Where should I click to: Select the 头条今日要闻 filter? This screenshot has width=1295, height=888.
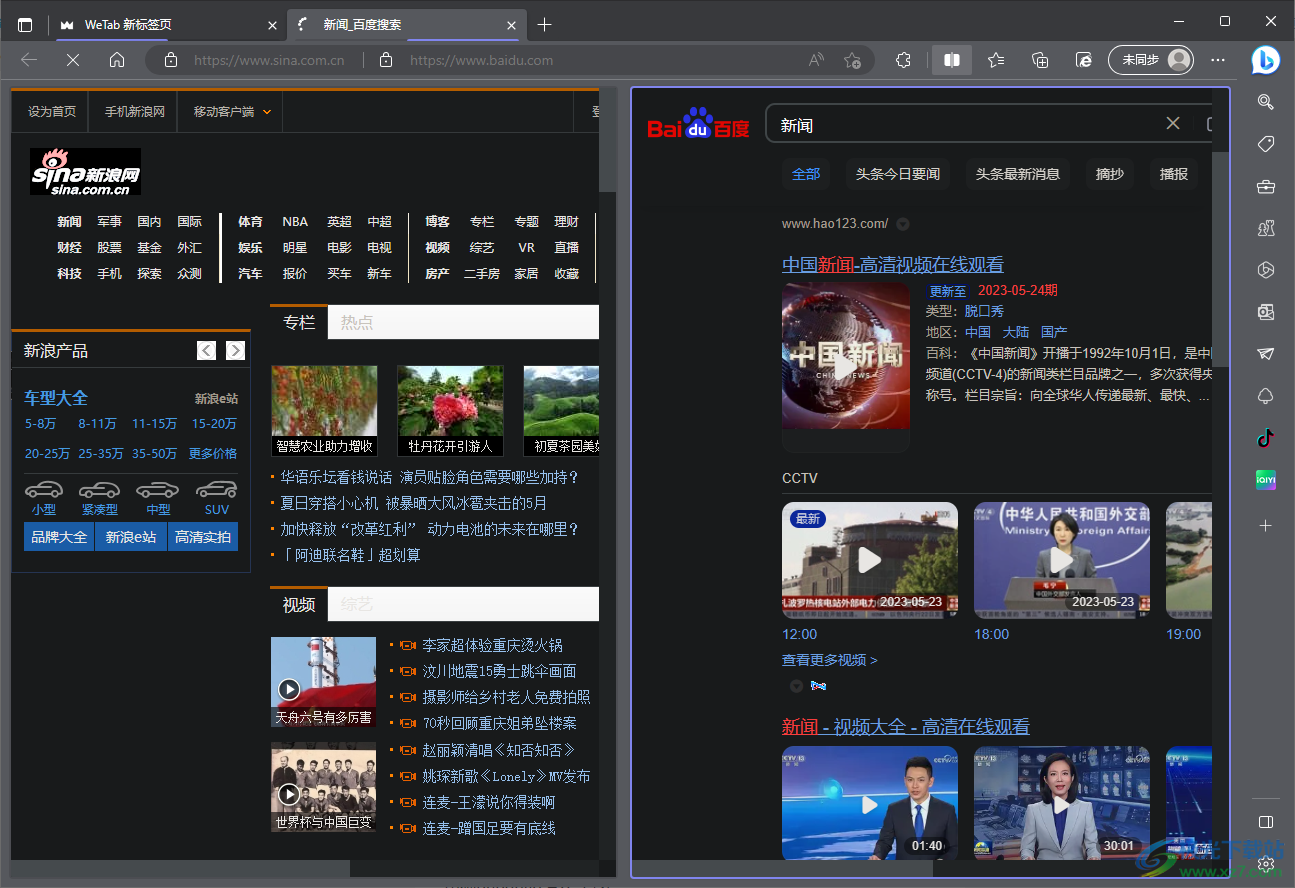[898, 174]
